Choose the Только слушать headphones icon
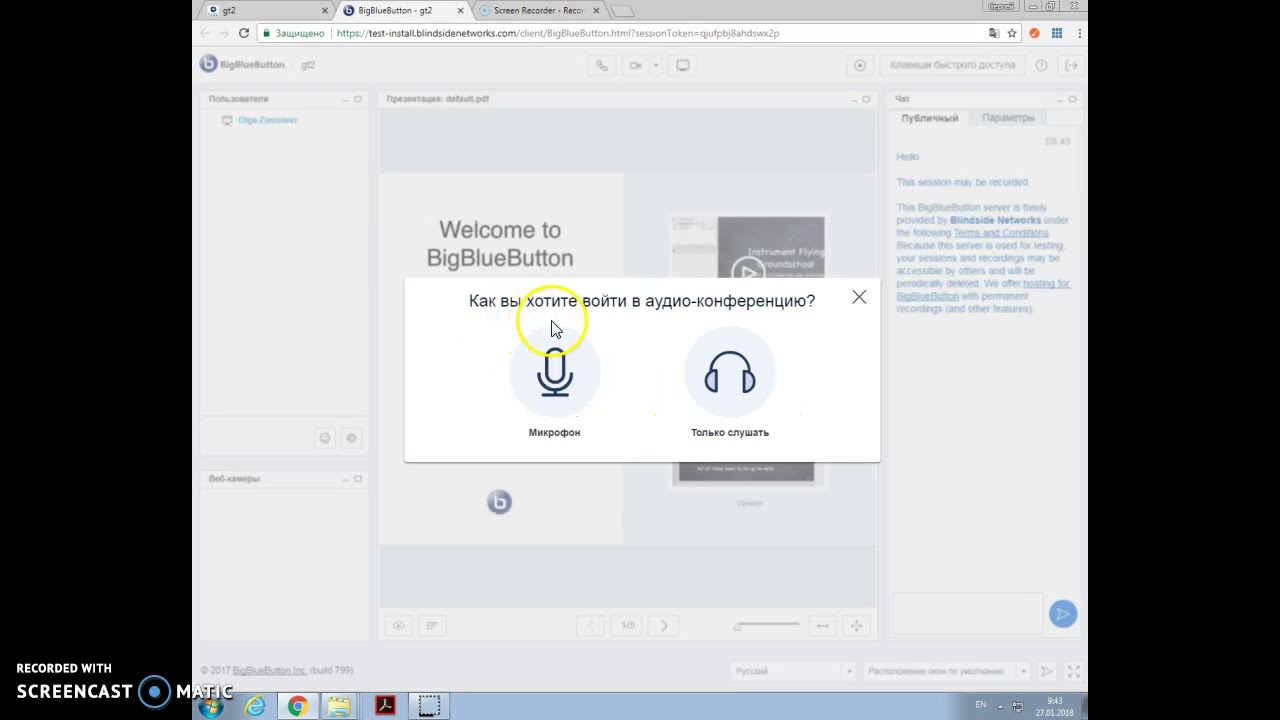Screen dimensions: 1280x720 coord(729,373)
